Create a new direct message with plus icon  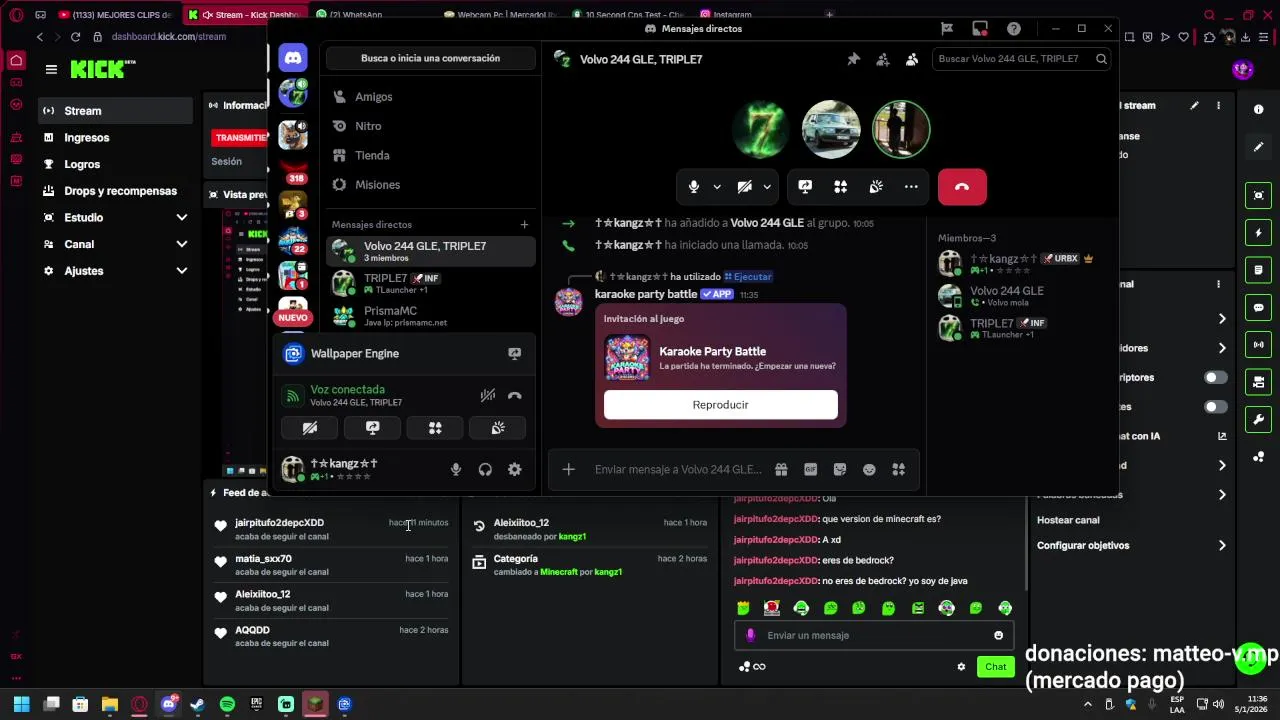[x=524, y=224]
